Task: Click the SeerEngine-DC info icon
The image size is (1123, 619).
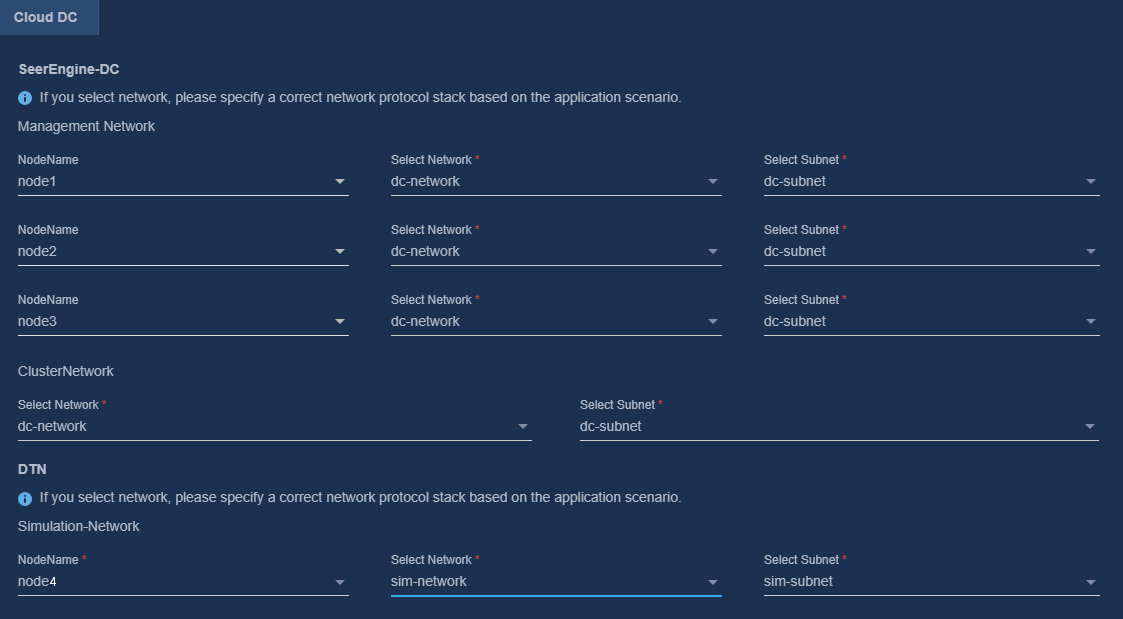Action: click(25, 98)
